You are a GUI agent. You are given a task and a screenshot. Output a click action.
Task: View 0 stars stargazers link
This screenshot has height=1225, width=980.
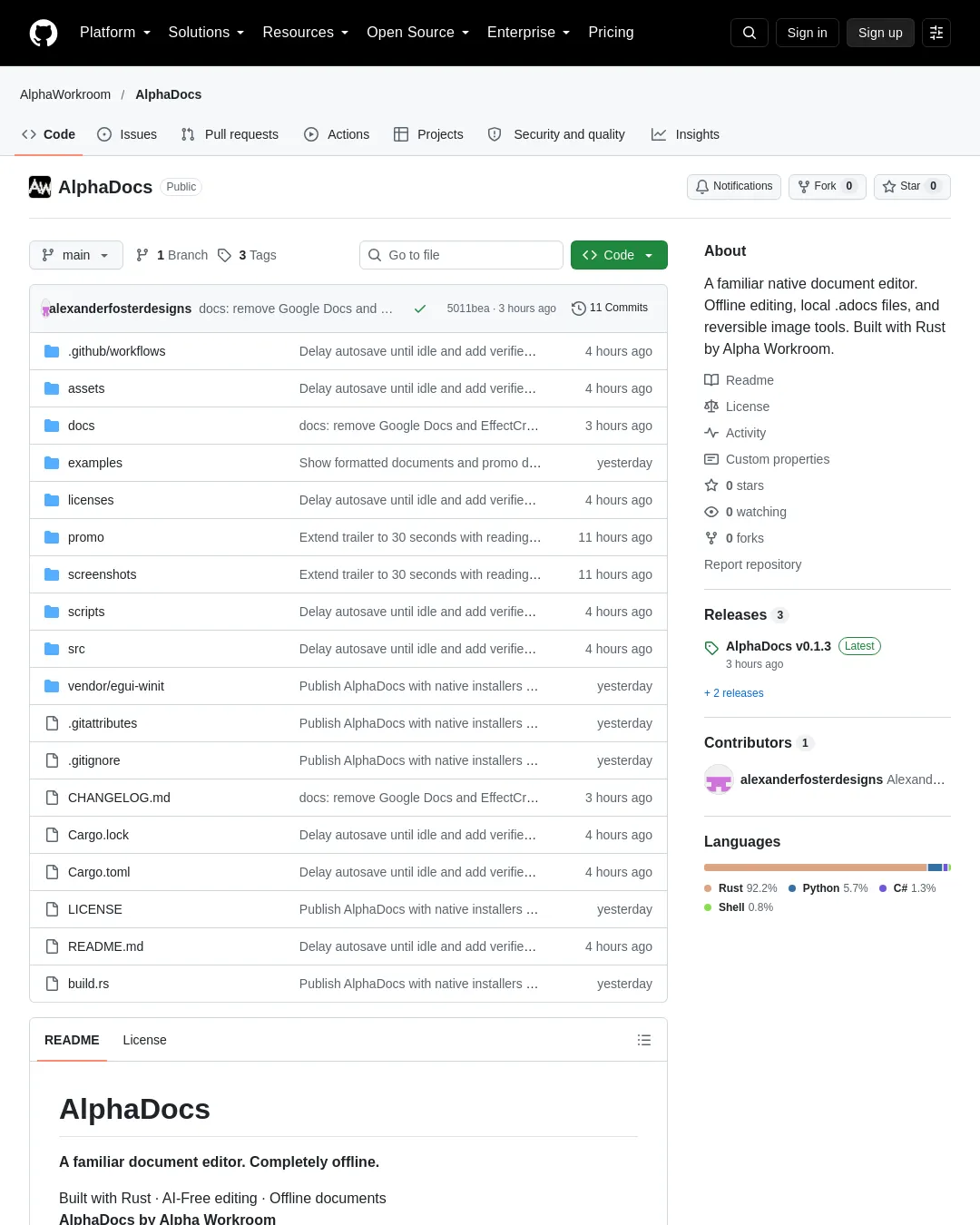[x=734, y=485]
